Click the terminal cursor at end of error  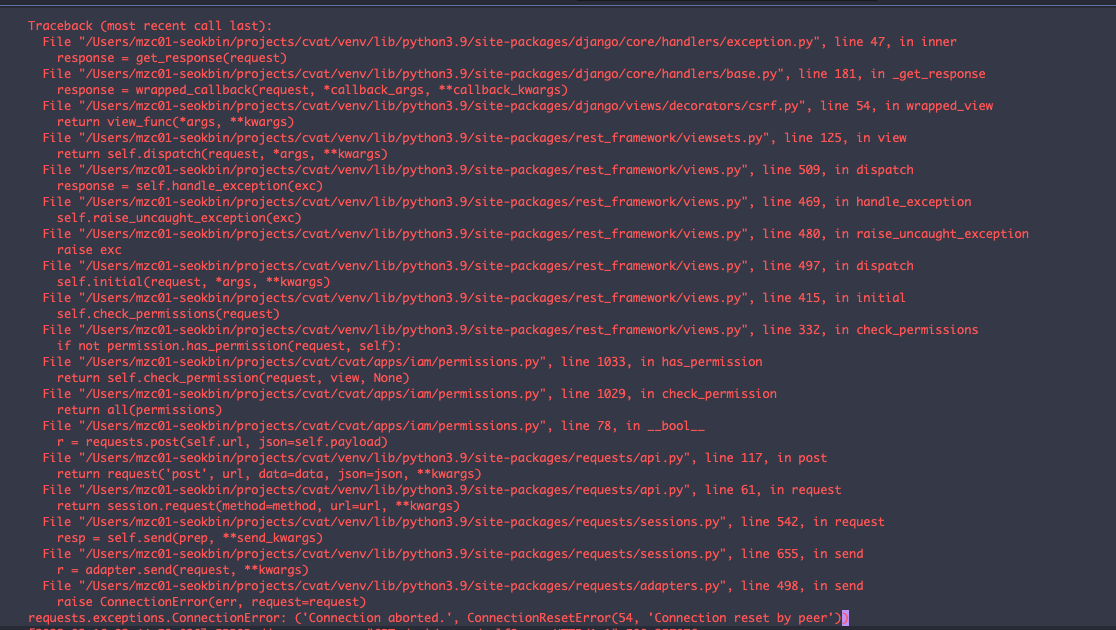click(846, 618)
